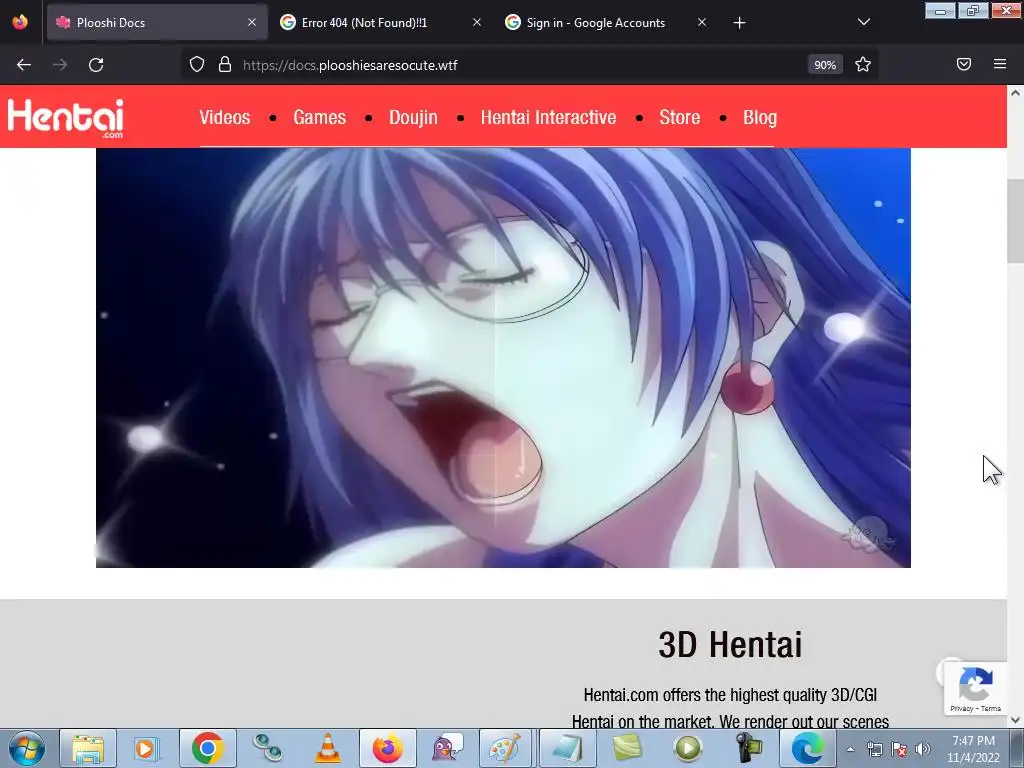Image resolution: width=1024 pixels, height=768 pixels.
Task: Bookmark this page with the star icon
Action: 863,65
